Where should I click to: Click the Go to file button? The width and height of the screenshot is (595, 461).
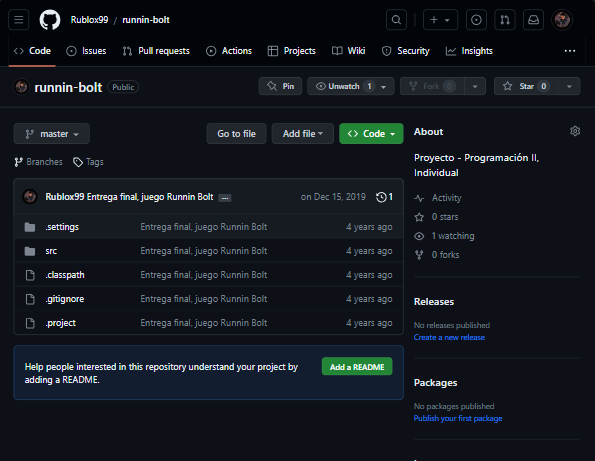236,134
